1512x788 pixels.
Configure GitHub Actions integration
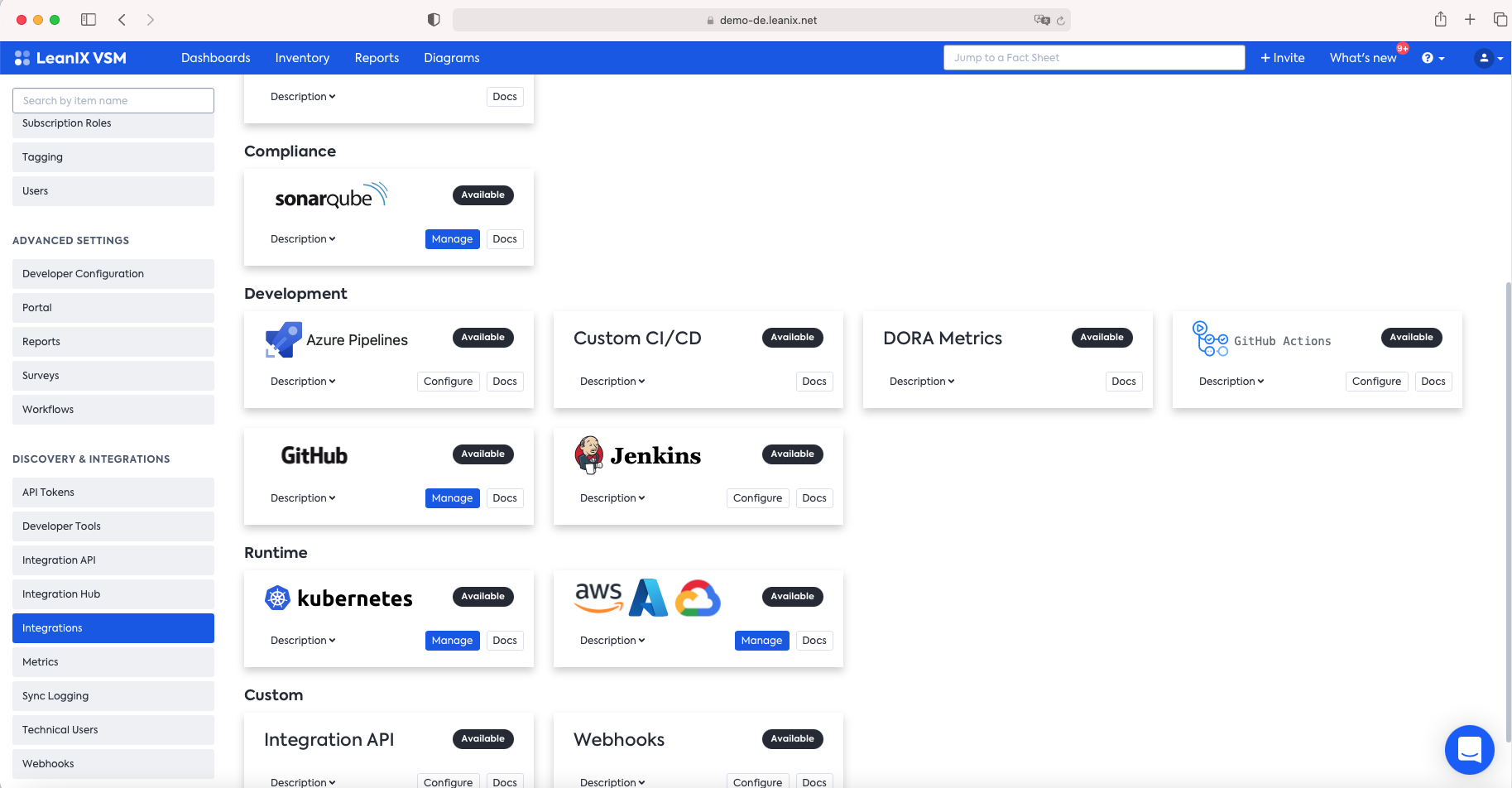click(1376, 382)
